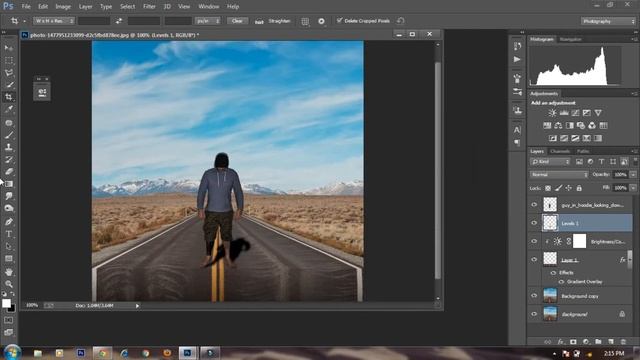
Task: Click the Straighten tool icon
Action: point(259,21)
